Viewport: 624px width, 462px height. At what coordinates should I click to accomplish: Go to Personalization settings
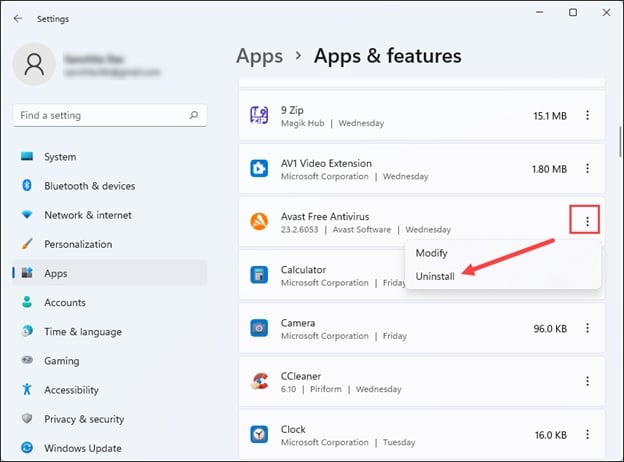tap(110, 244)
